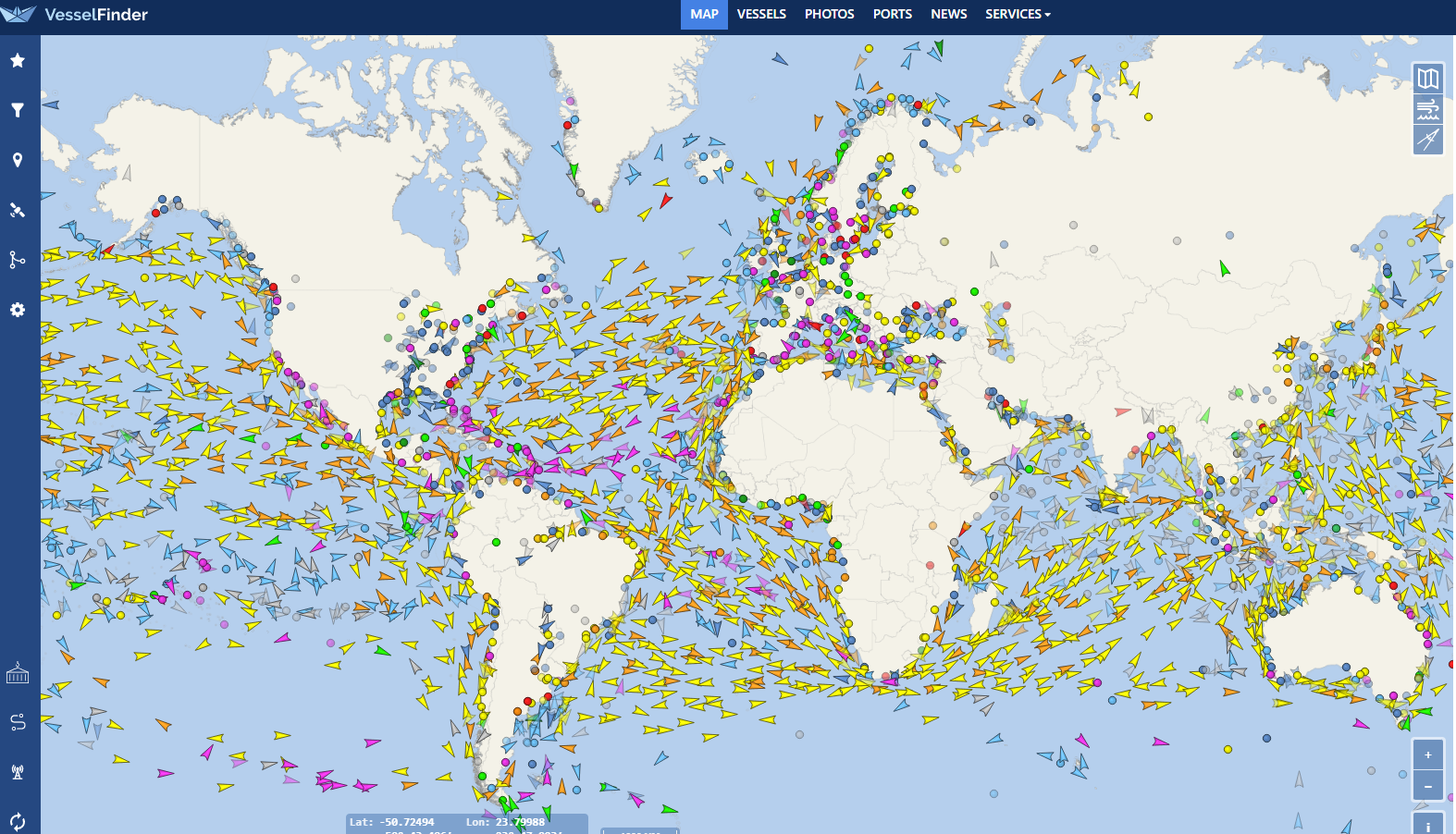The width and height of the screenshot is (1456, 834).
Task: Select the red vessel arrow south of Greenland
Action: (x=665, y=201)
